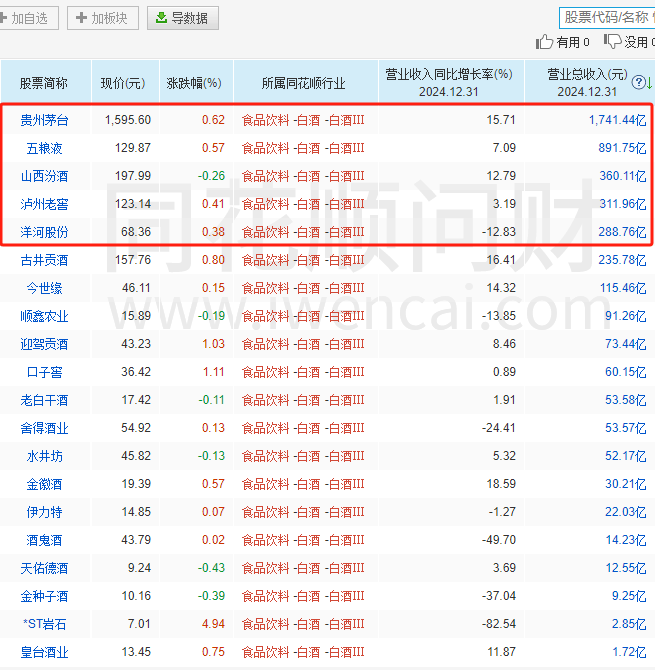Click the green download icon in 导数据
The height and width of the screenshot is (670, 655).
pos(161,18)
